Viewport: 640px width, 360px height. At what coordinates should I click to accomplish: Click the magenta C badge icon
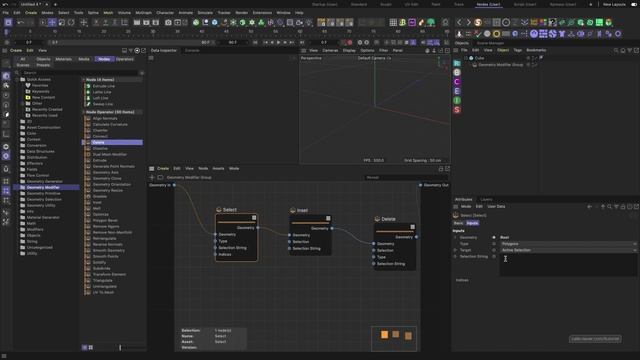[x=457, y=82]
